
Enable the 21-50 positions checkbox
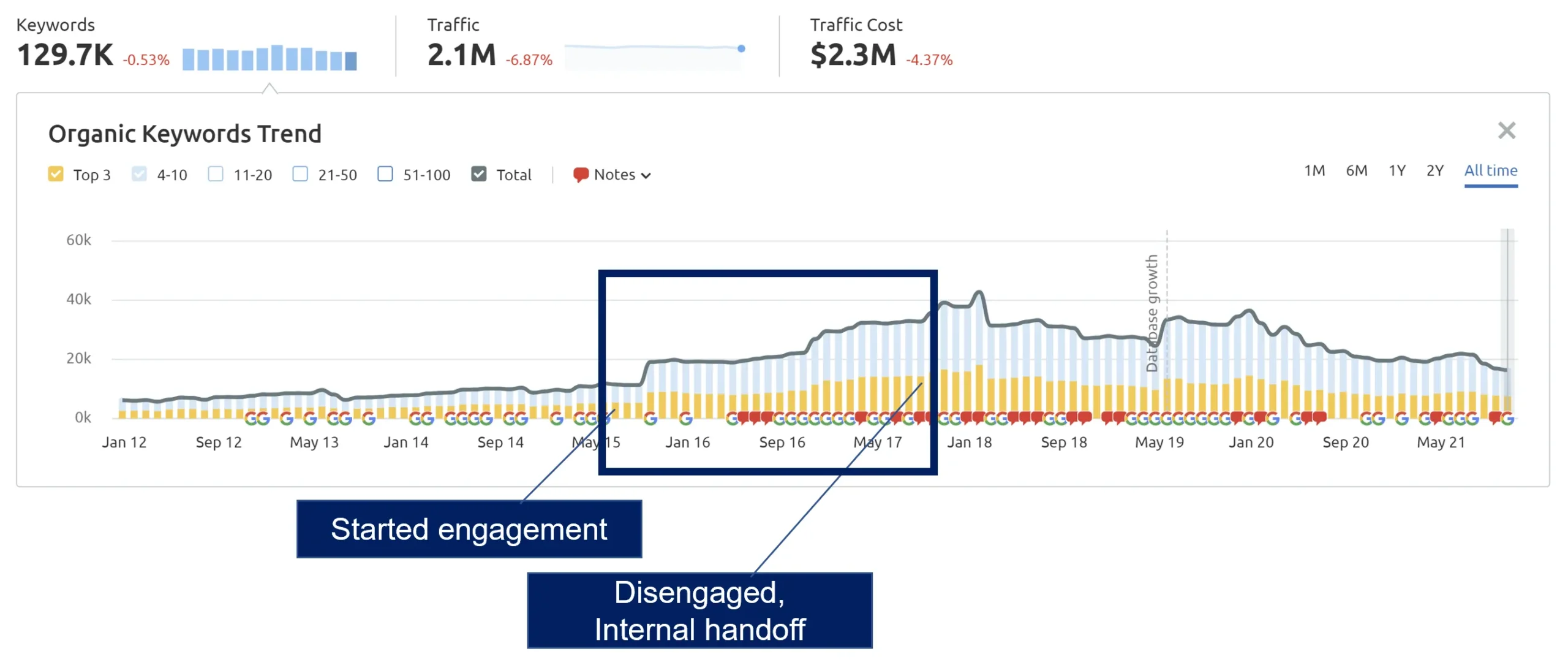300,174
